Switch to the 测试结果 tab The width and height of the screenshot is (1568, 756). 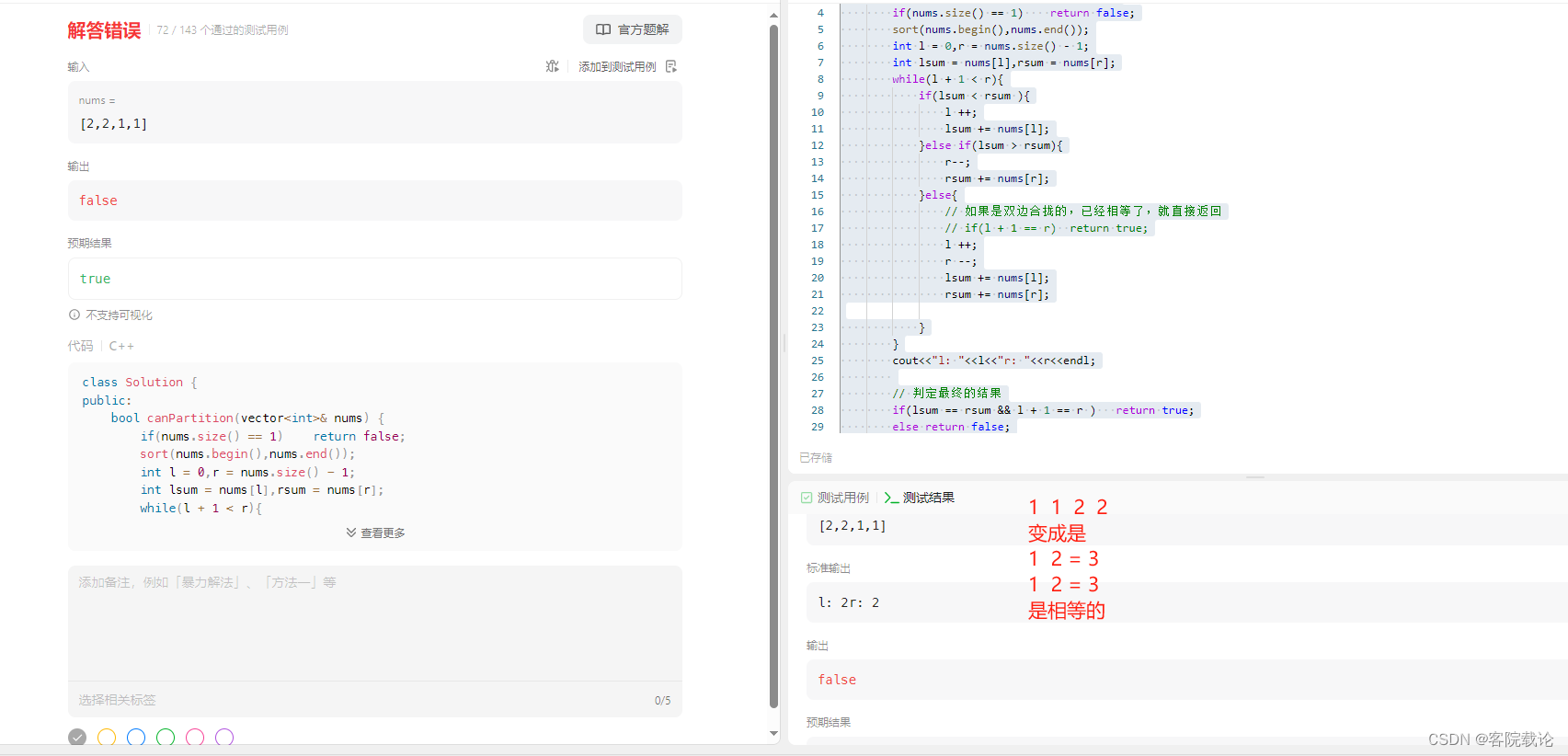(919, 498)
